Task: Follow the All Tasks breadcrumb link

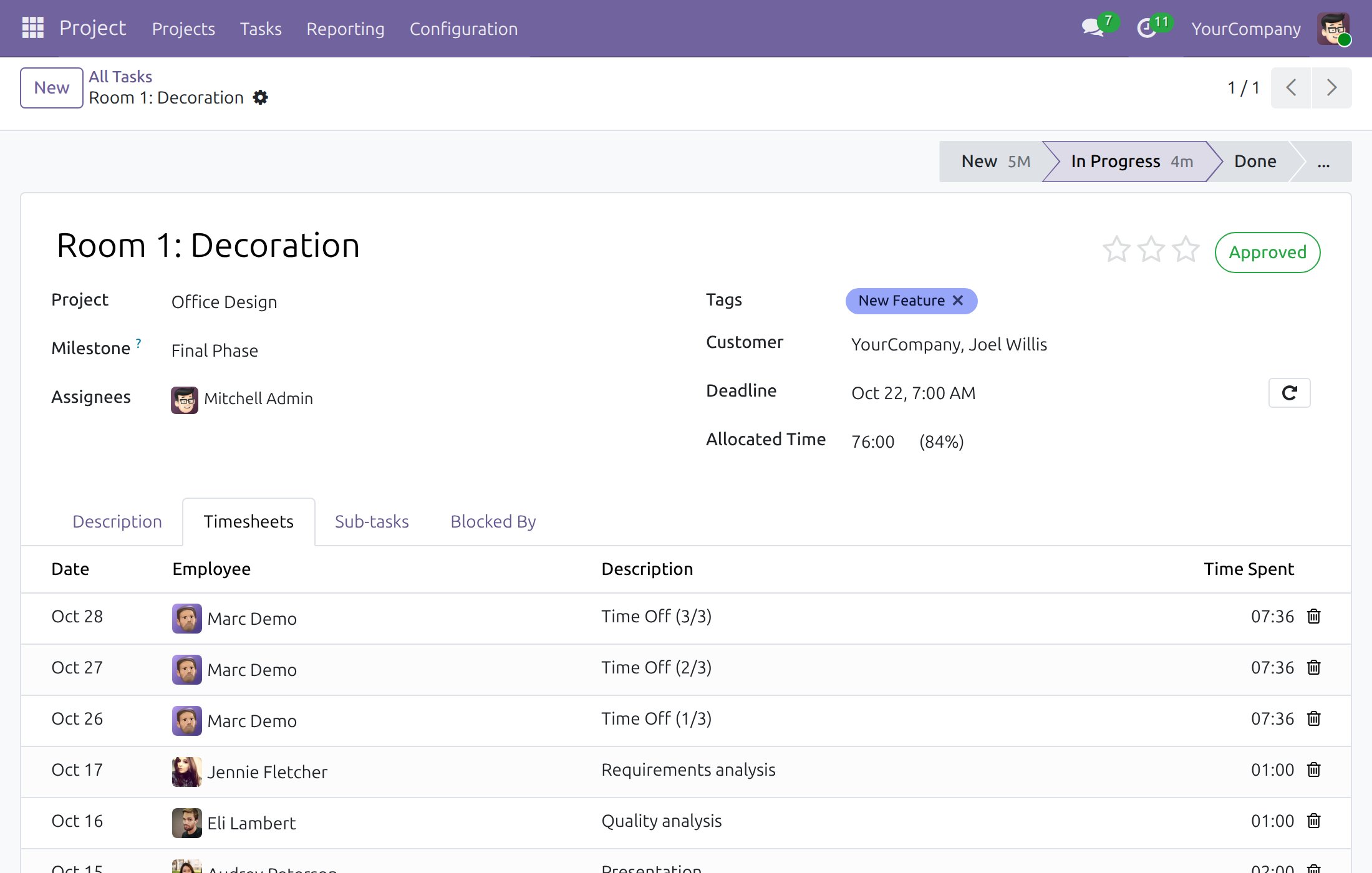Action: click(120, 77)
